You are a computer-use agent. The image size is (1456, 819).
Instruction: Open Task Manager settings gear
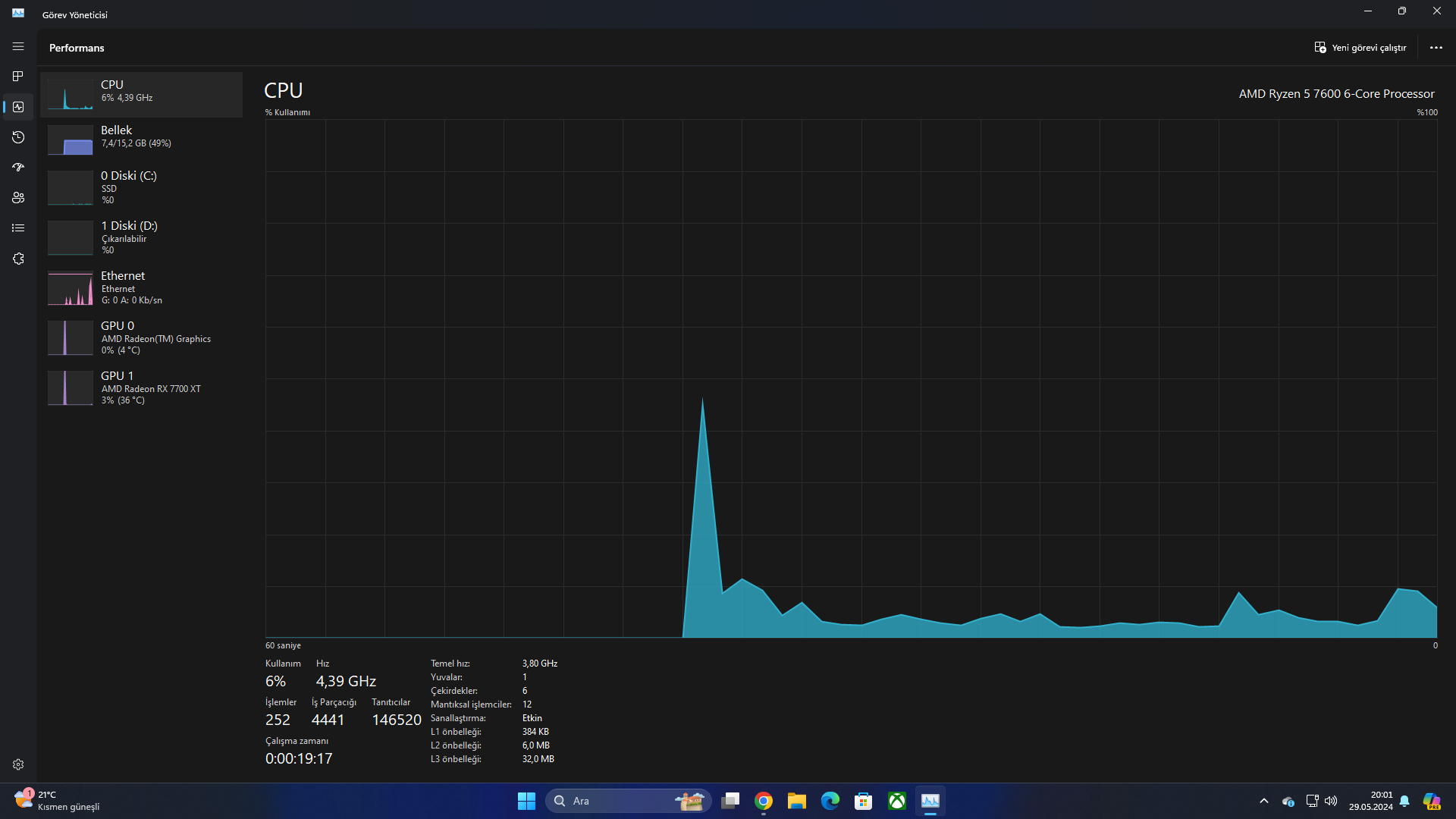pyautogui.click(x=18, y=764)
